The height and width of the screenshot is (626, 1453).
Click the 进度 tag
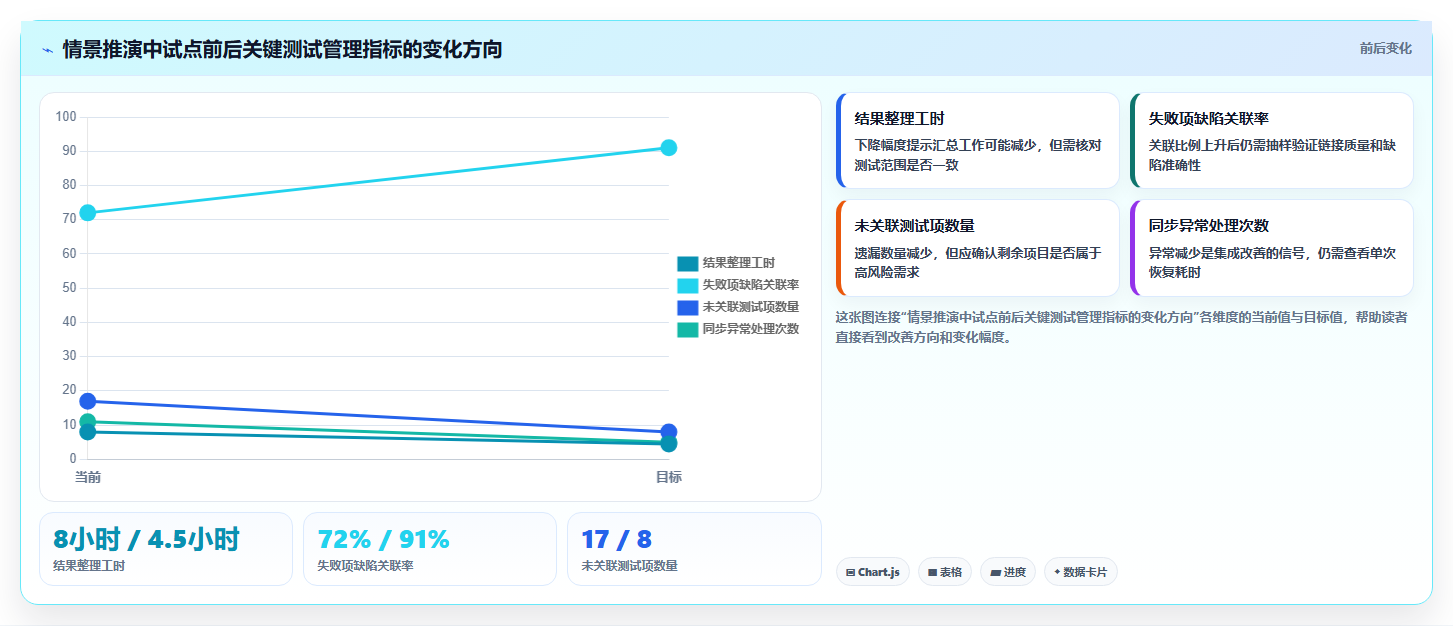(1007, 572)
